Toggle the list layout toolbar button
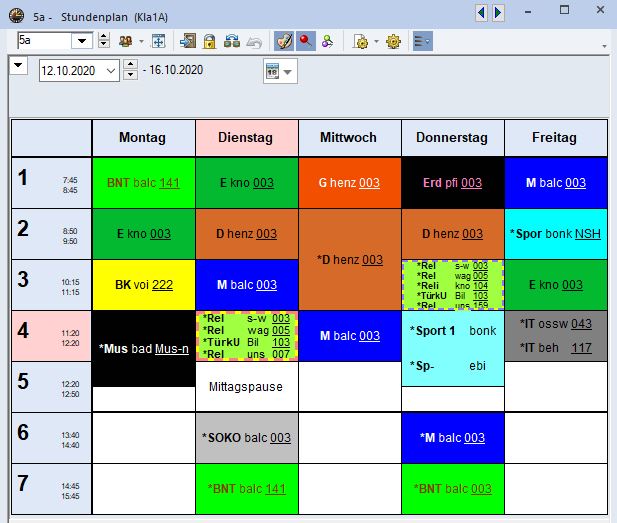Viewport: 617px width, 523px height. pyautogui.click(x=422, y=41)
